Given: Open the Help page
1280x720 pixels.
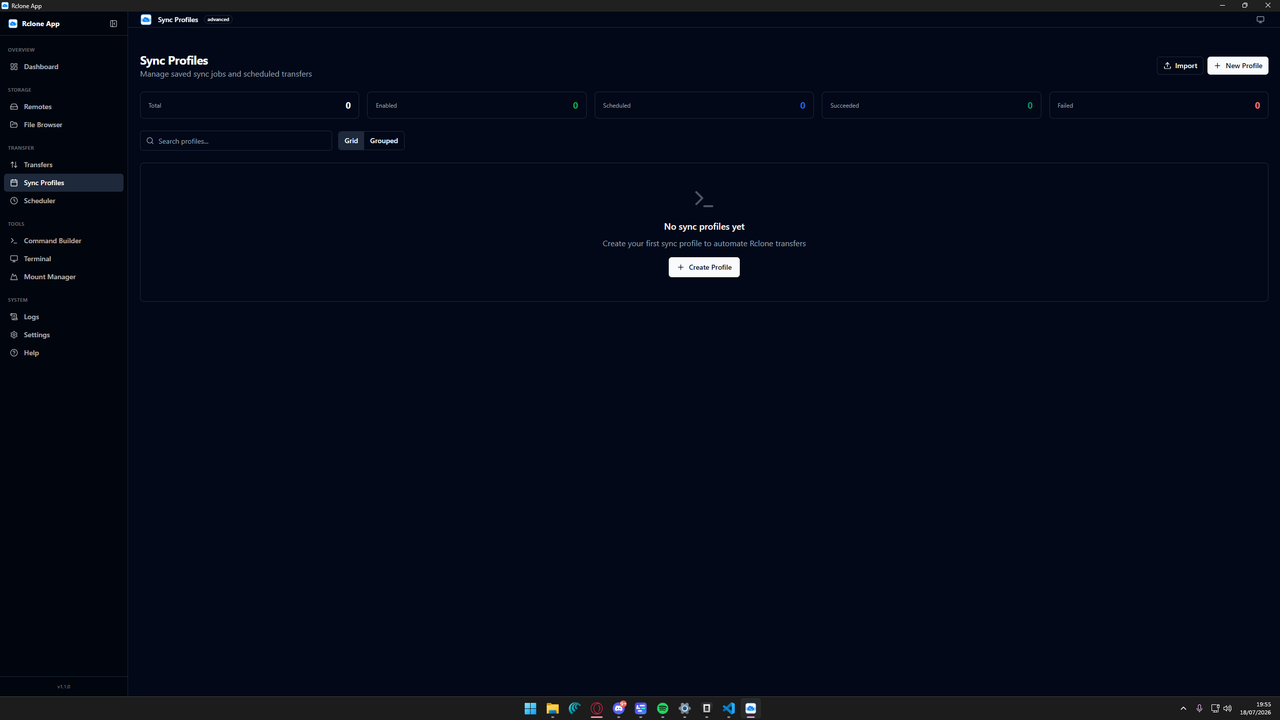Looking at the screenshot, I should tap(64, 353).
